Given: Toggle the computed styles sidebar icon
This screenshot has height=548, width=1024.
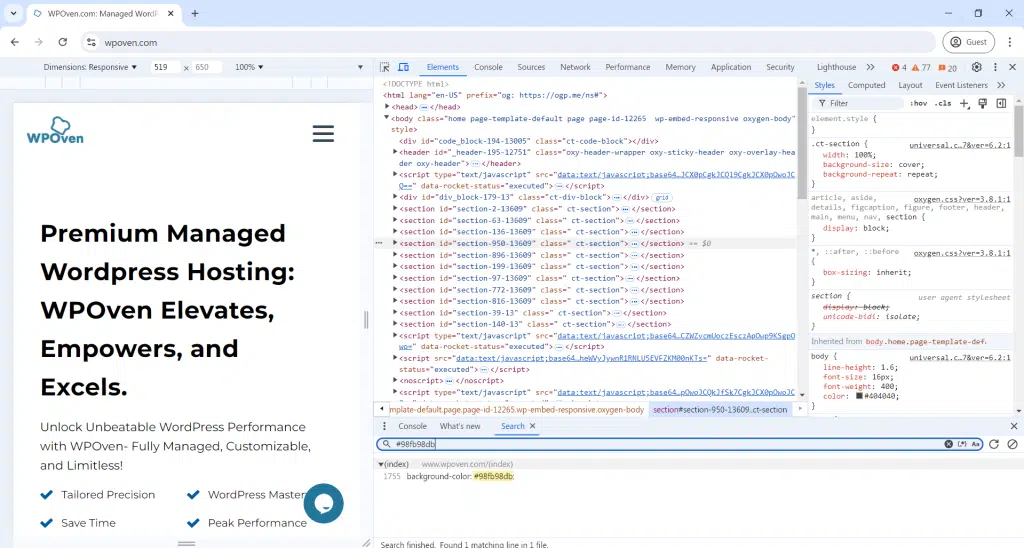Looking at the screenshot, I should point(1001,103).
